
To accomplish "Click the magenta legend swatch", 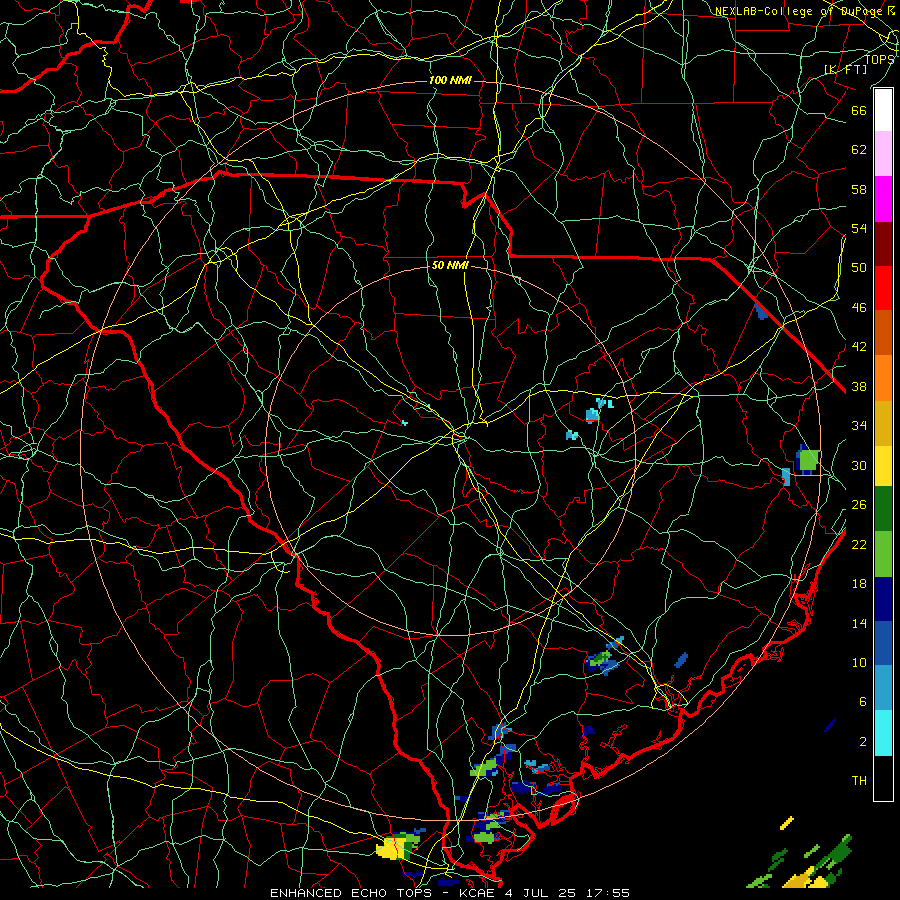I will pos(883,199).
